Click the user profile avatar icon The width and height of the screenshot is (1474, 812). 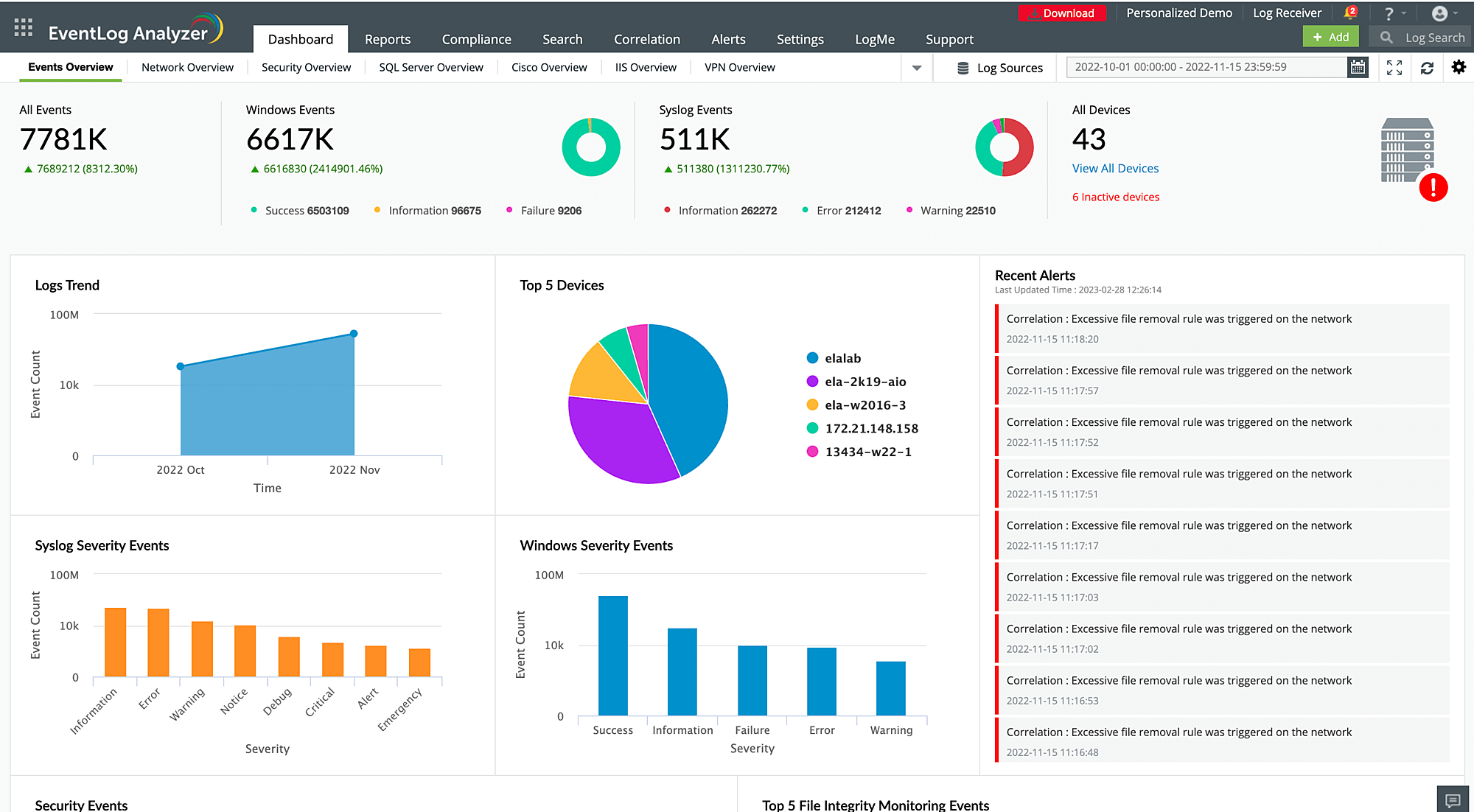1439,13
